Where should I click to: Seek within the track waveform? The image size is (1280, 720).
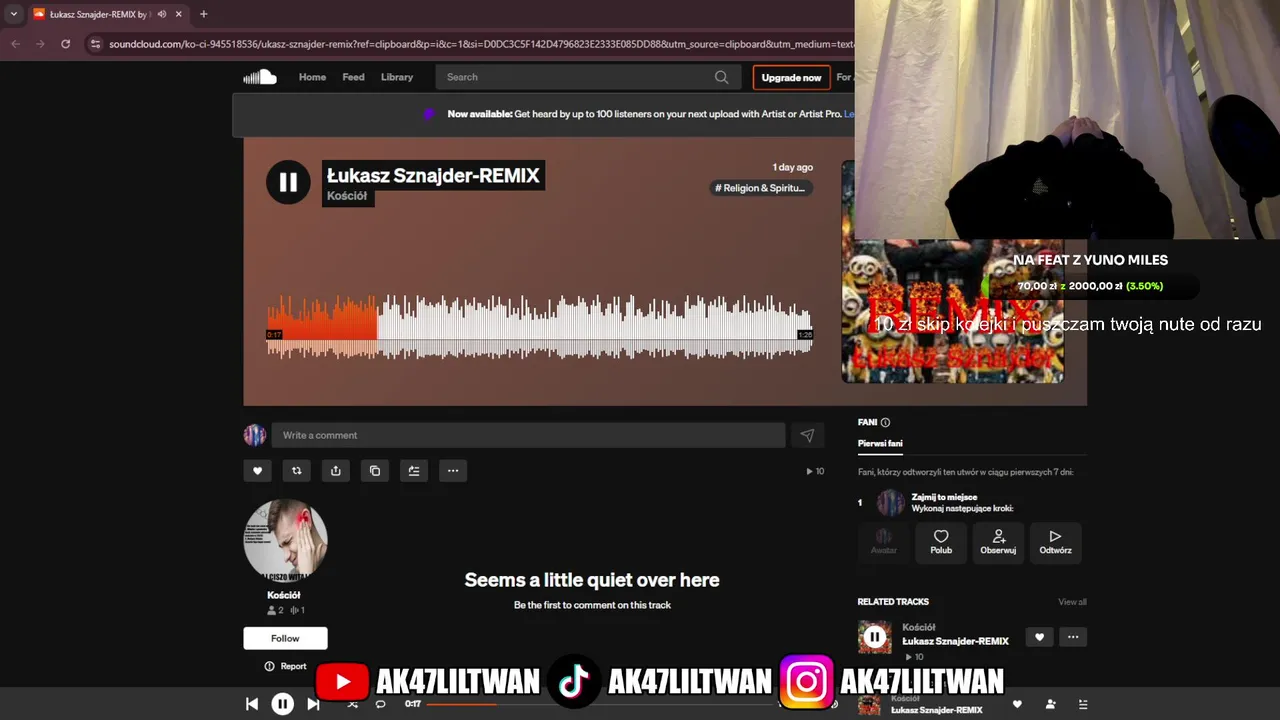point(540,327)
